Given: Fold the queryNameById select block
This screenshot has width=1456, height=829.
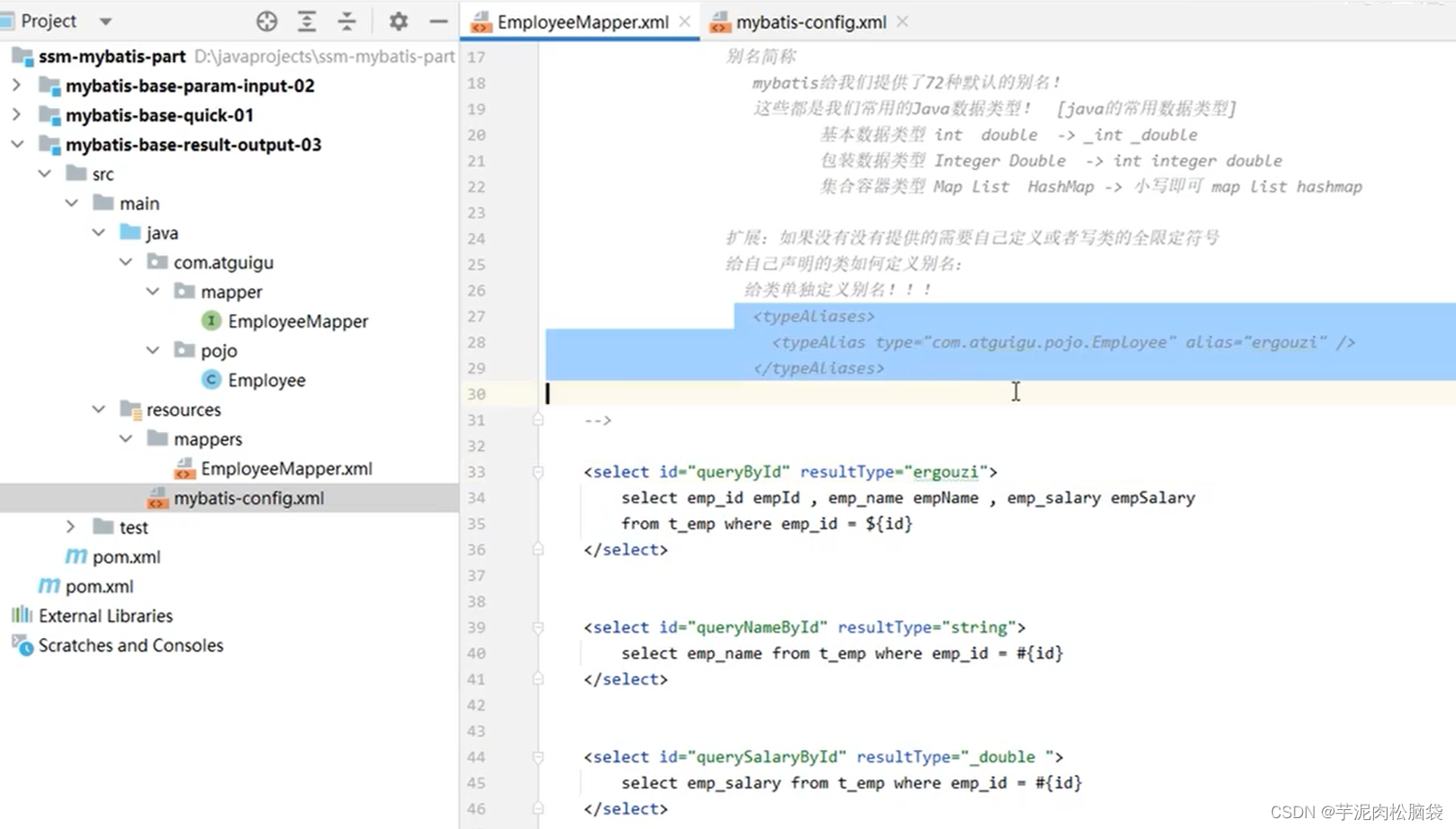Looking at the screenshot, I should point(538,627).
